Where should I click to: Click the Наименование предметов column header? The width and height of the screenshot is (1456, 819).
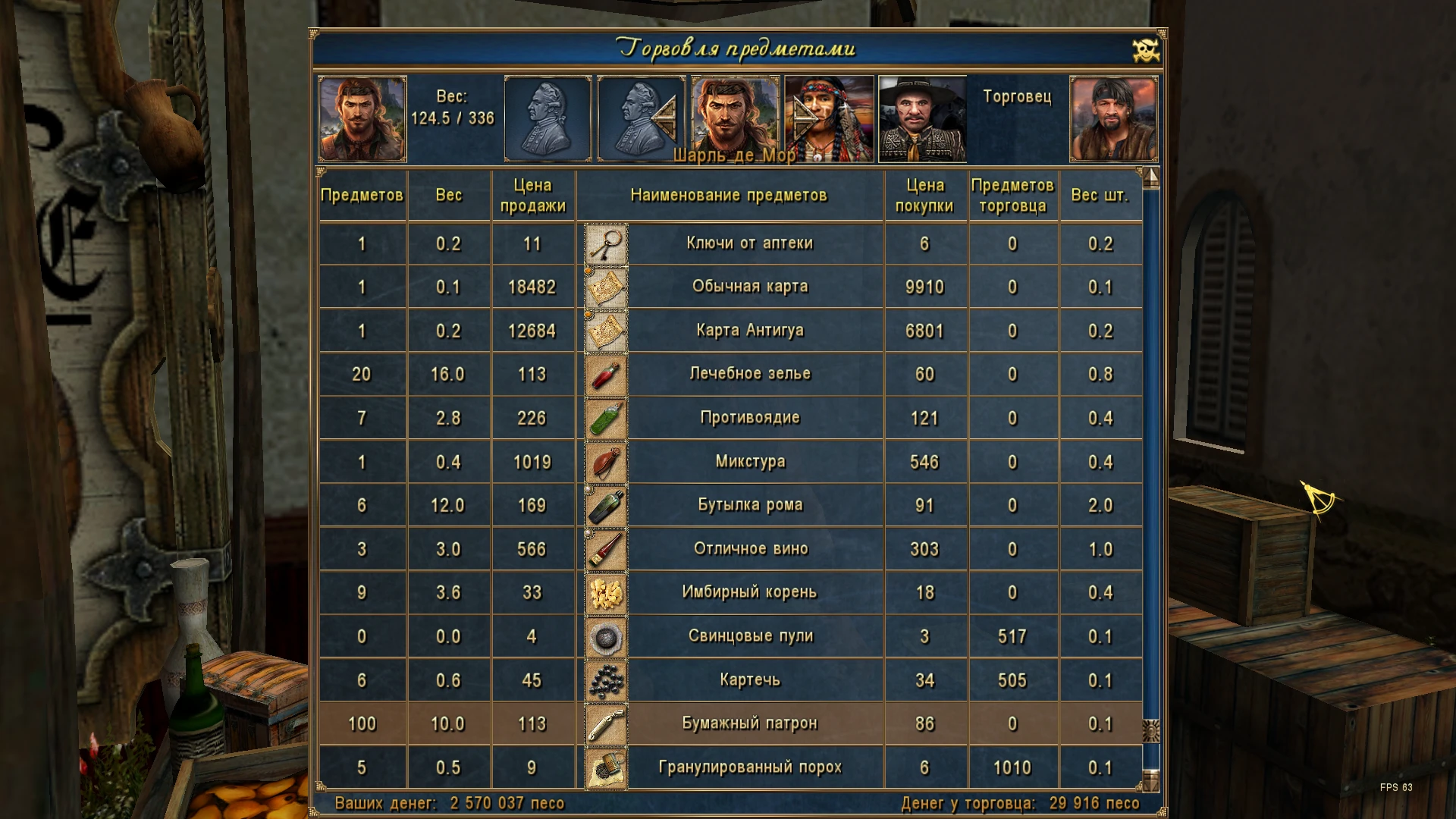729,196
